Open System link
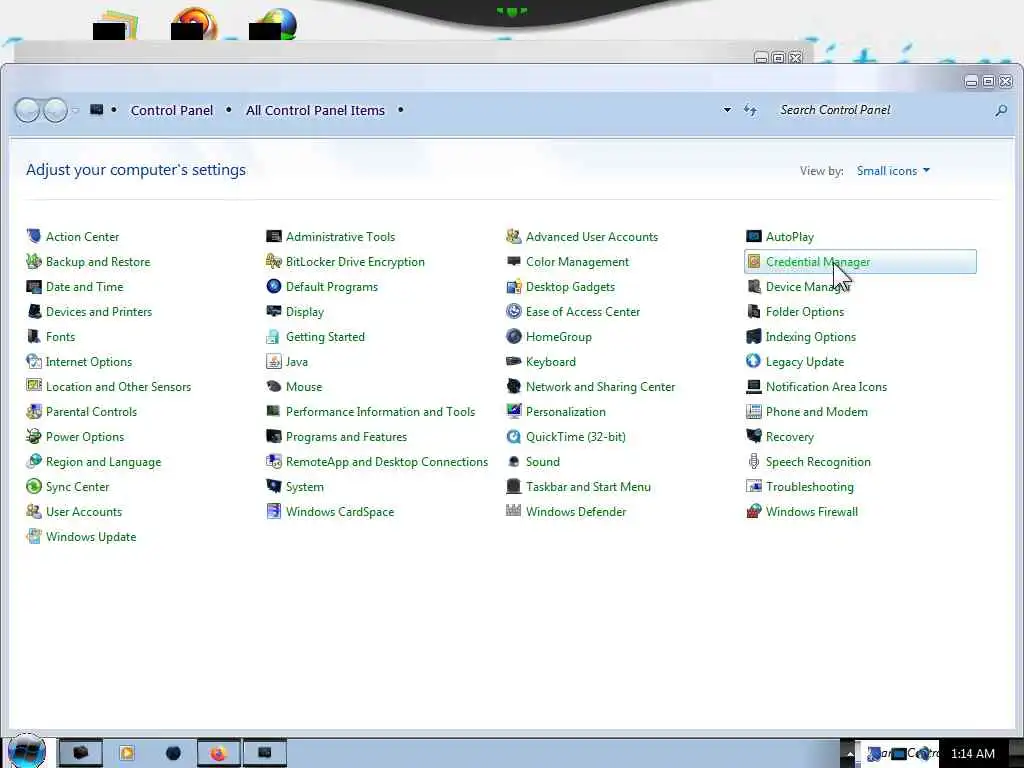The width and height of the screenshot is (1024, 768). click(x=304, y=487)
